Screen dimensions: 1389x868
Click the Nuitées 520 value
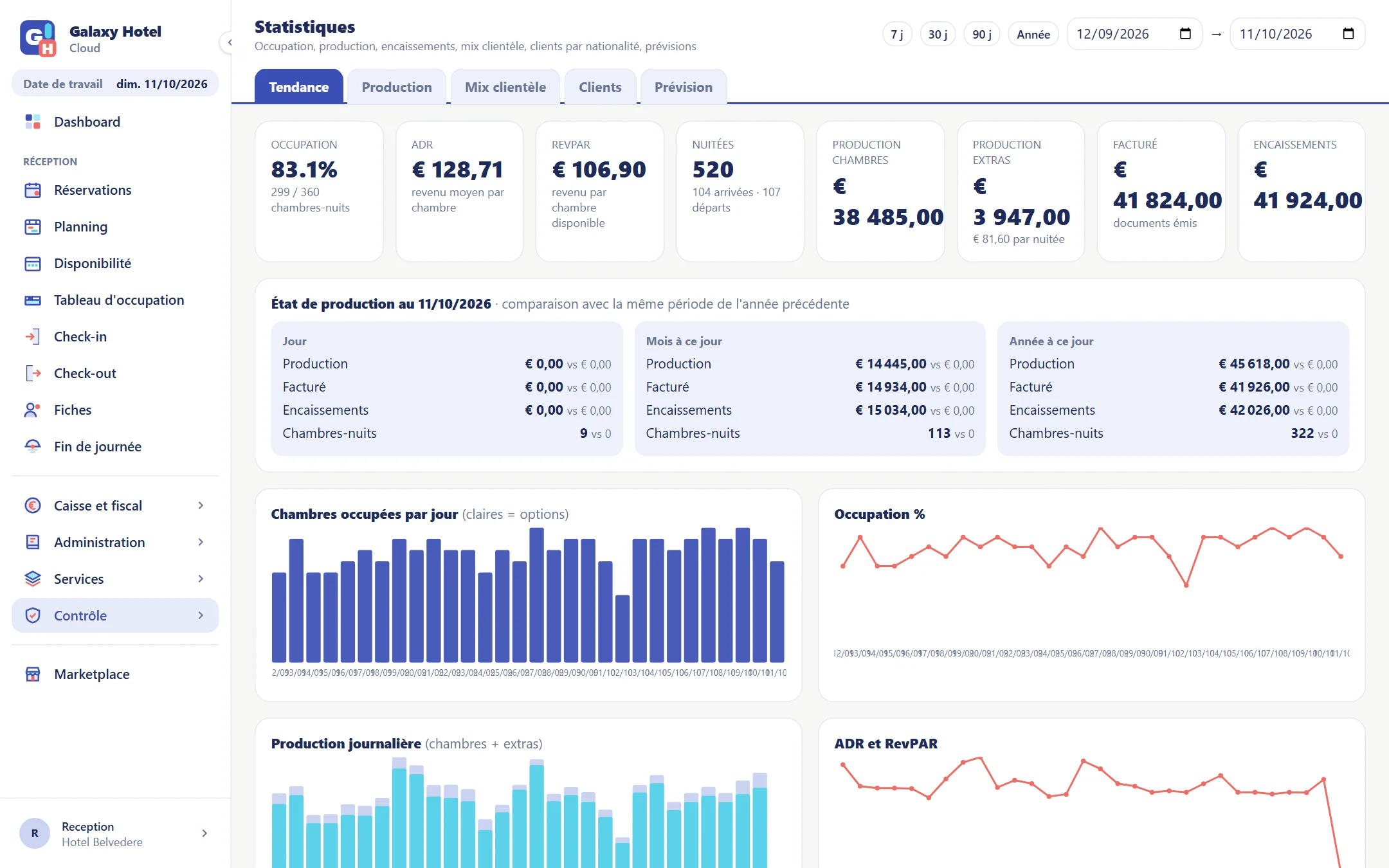click(713, 170)
